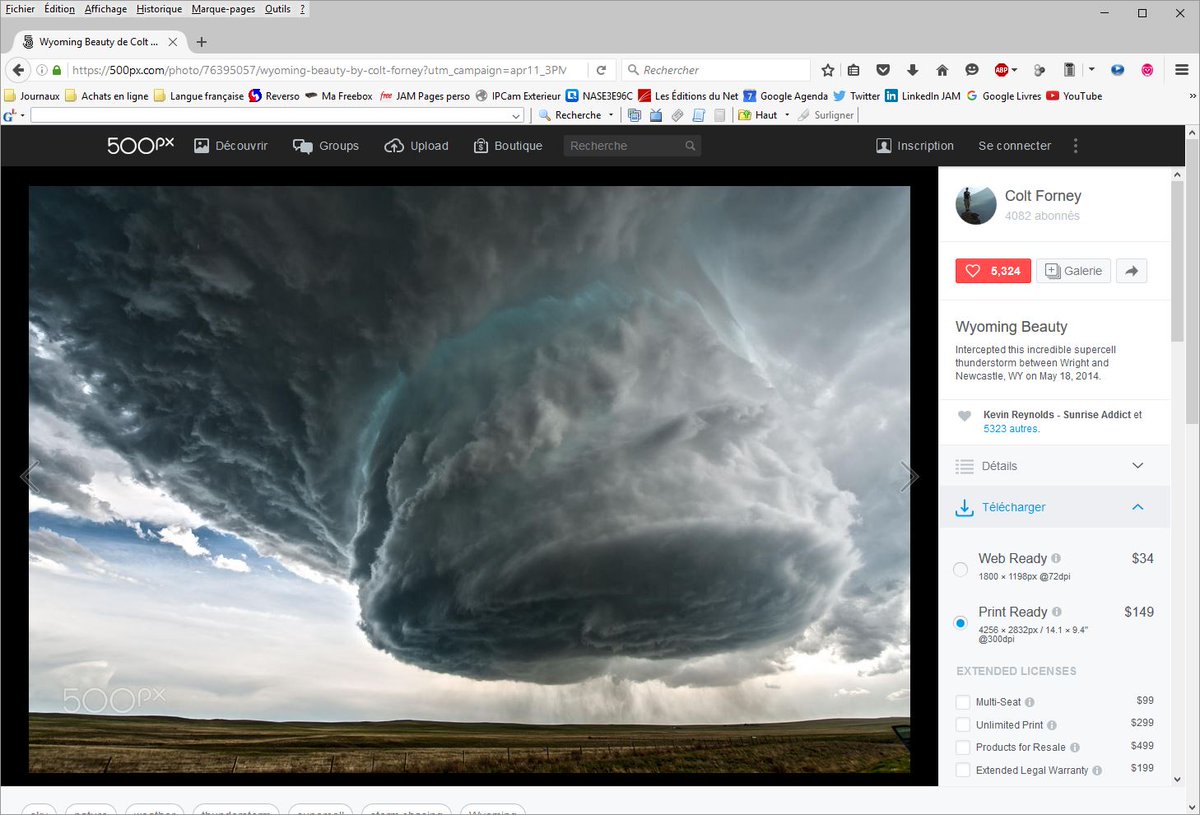Click the Unlimited Print info icon
Image resolution: width=1200 pixels, height=815 pixels.
coord(1052,725)
